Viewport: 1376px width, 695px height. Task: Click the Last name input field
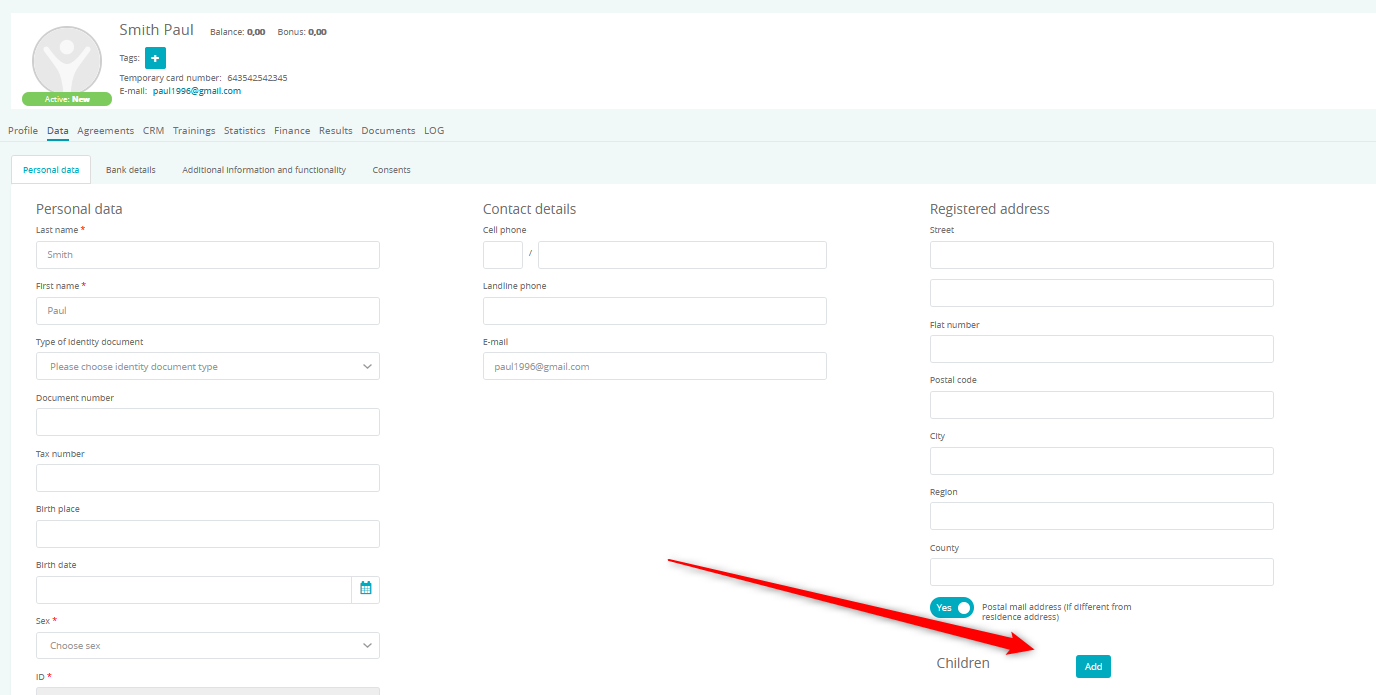(x=208, y=255)
